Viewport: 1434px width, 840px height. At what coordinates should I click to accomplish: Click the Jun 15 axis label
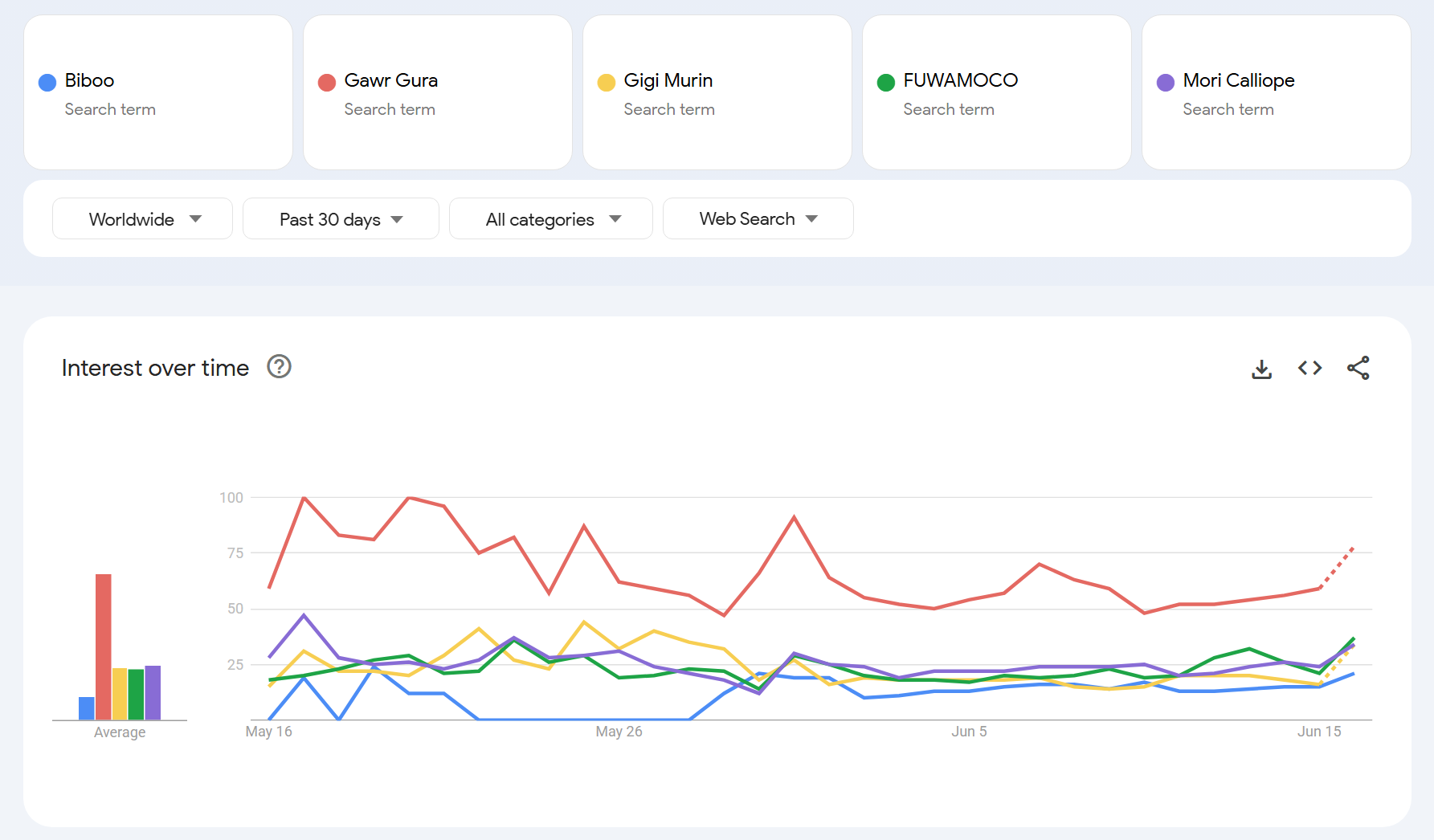pos(1319,732)
